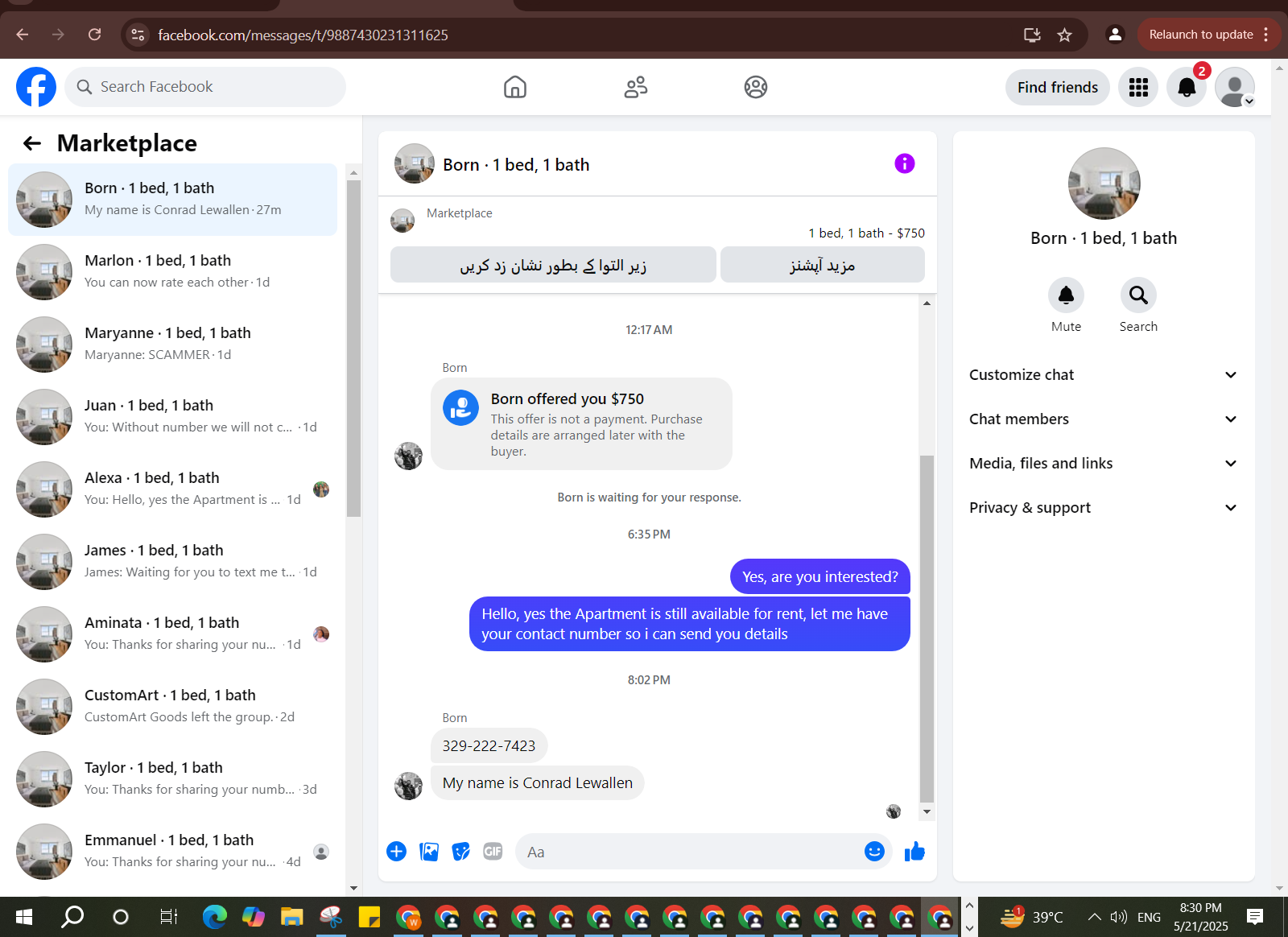Click Find friends button
Viewport: 1288px width, 937px height.
coord(1058,87)
